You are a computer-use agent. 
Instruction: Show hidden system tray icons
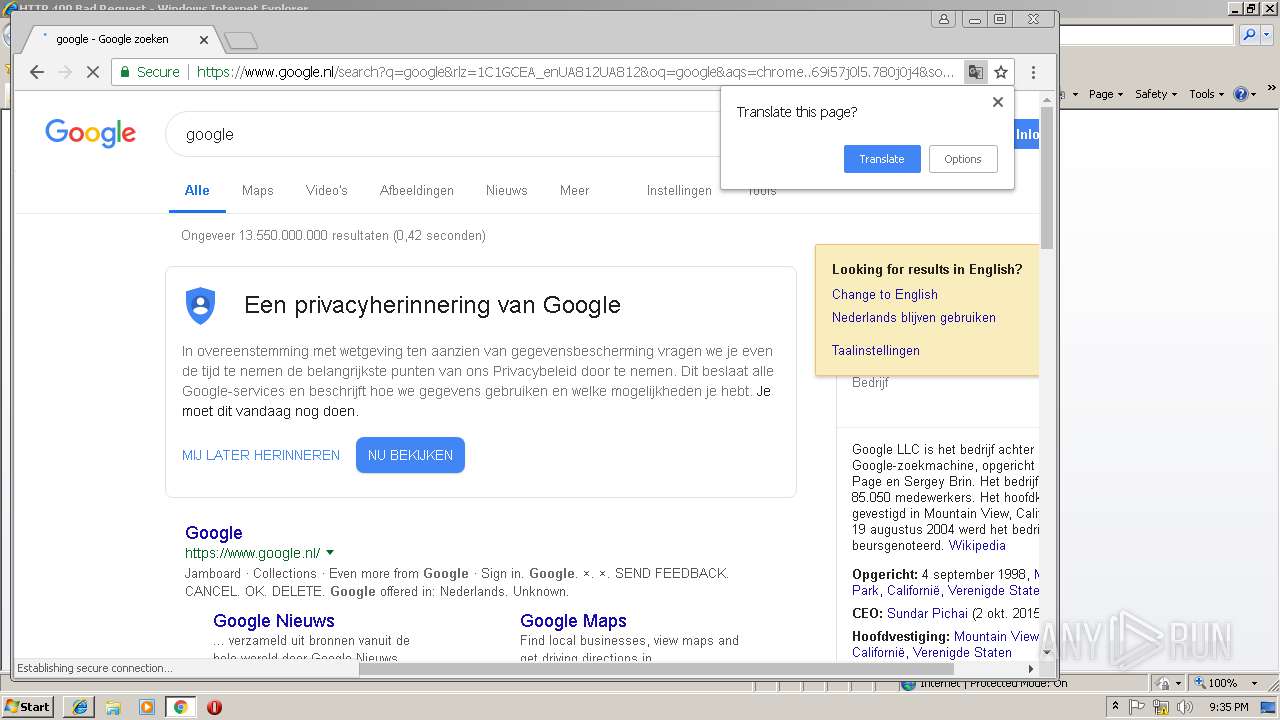click(x=1115, y=706)
